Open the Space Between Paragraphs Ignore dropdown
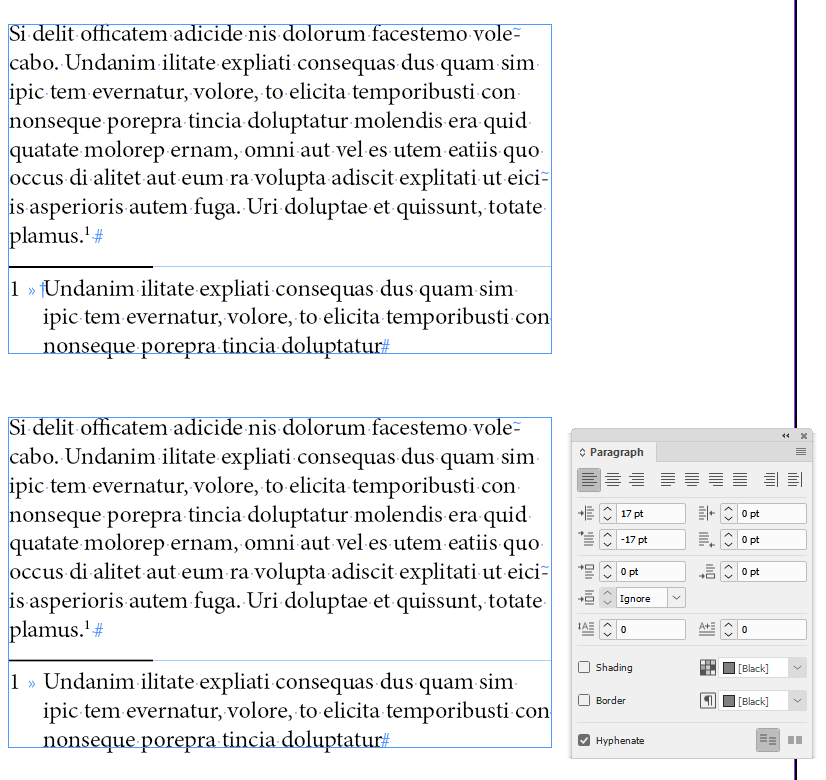The height and width of the screenshot is (780, 826). (676, 597)
